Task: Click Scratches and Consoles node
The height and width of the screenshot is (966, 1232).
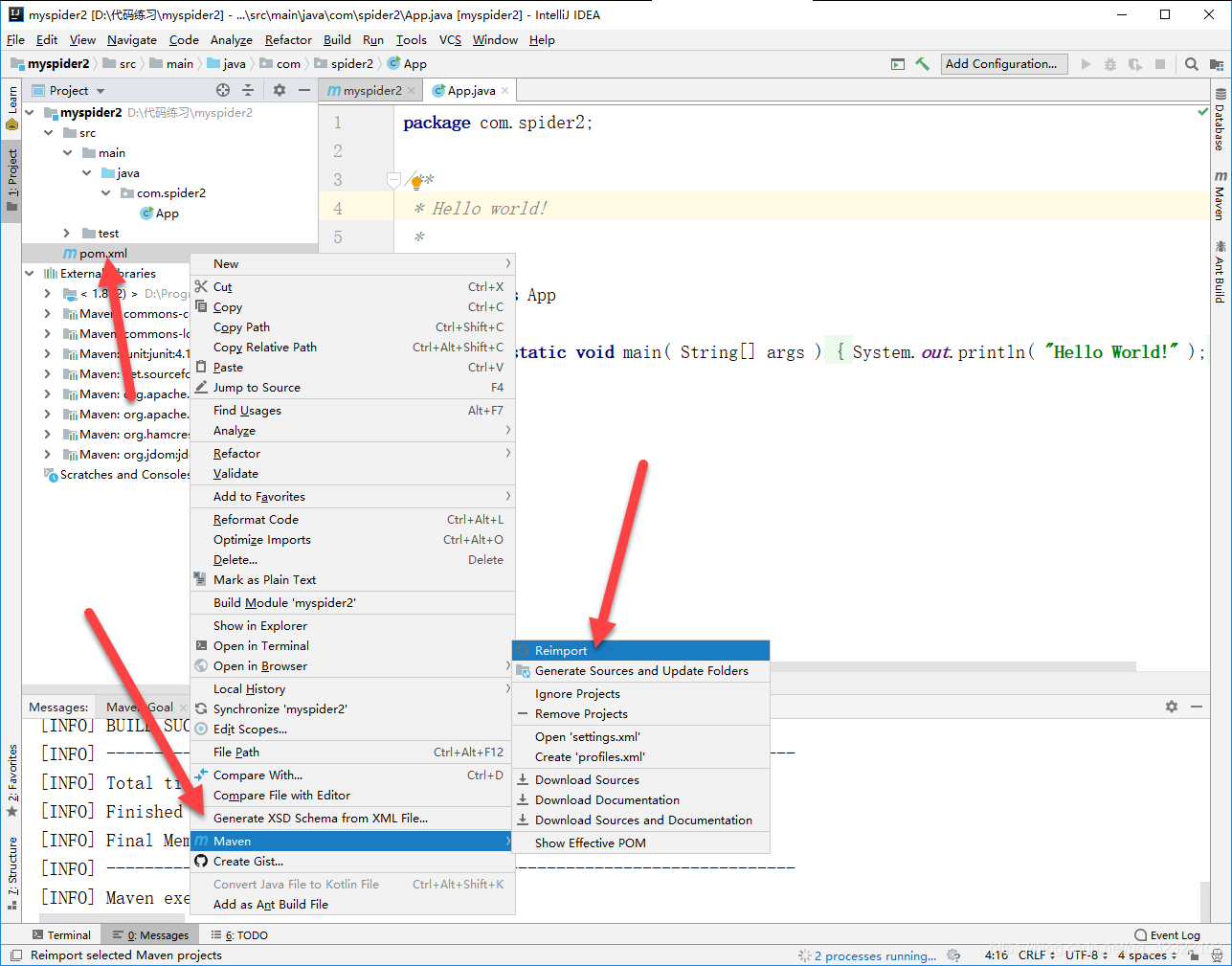Action: click(x=117, y=474)
